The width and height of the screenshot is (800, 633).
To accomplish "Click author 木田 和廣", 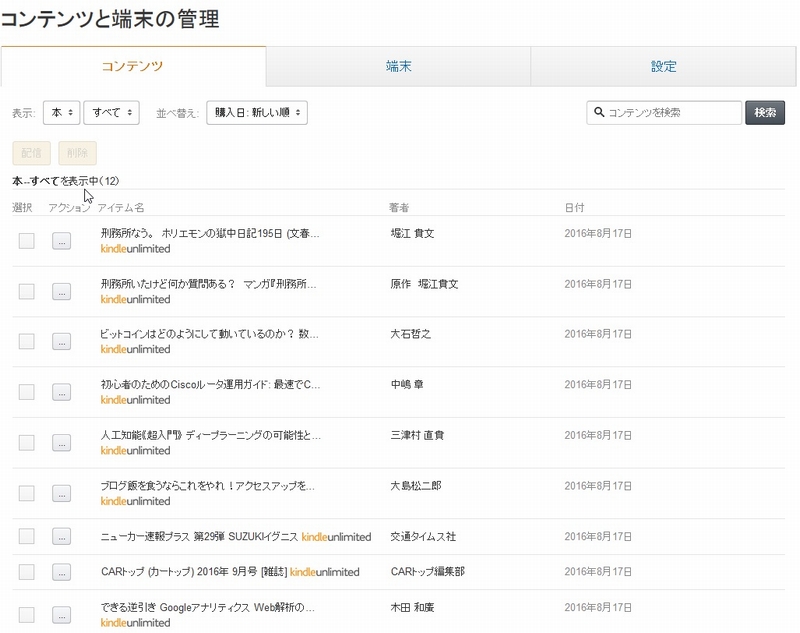I will (412, 607).
